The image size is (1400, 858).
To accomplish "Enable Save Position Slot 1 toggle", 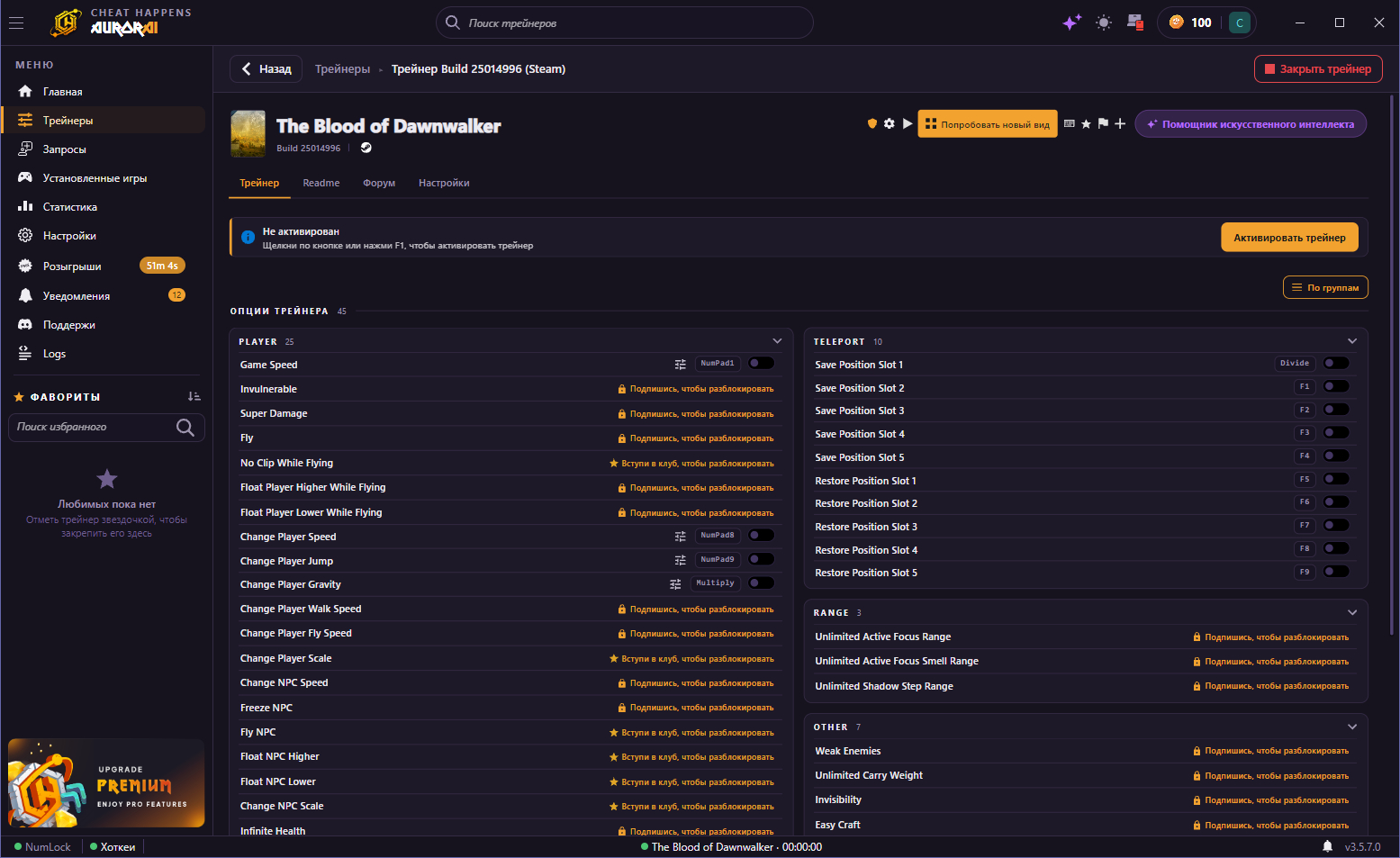I will (1336, 364).
